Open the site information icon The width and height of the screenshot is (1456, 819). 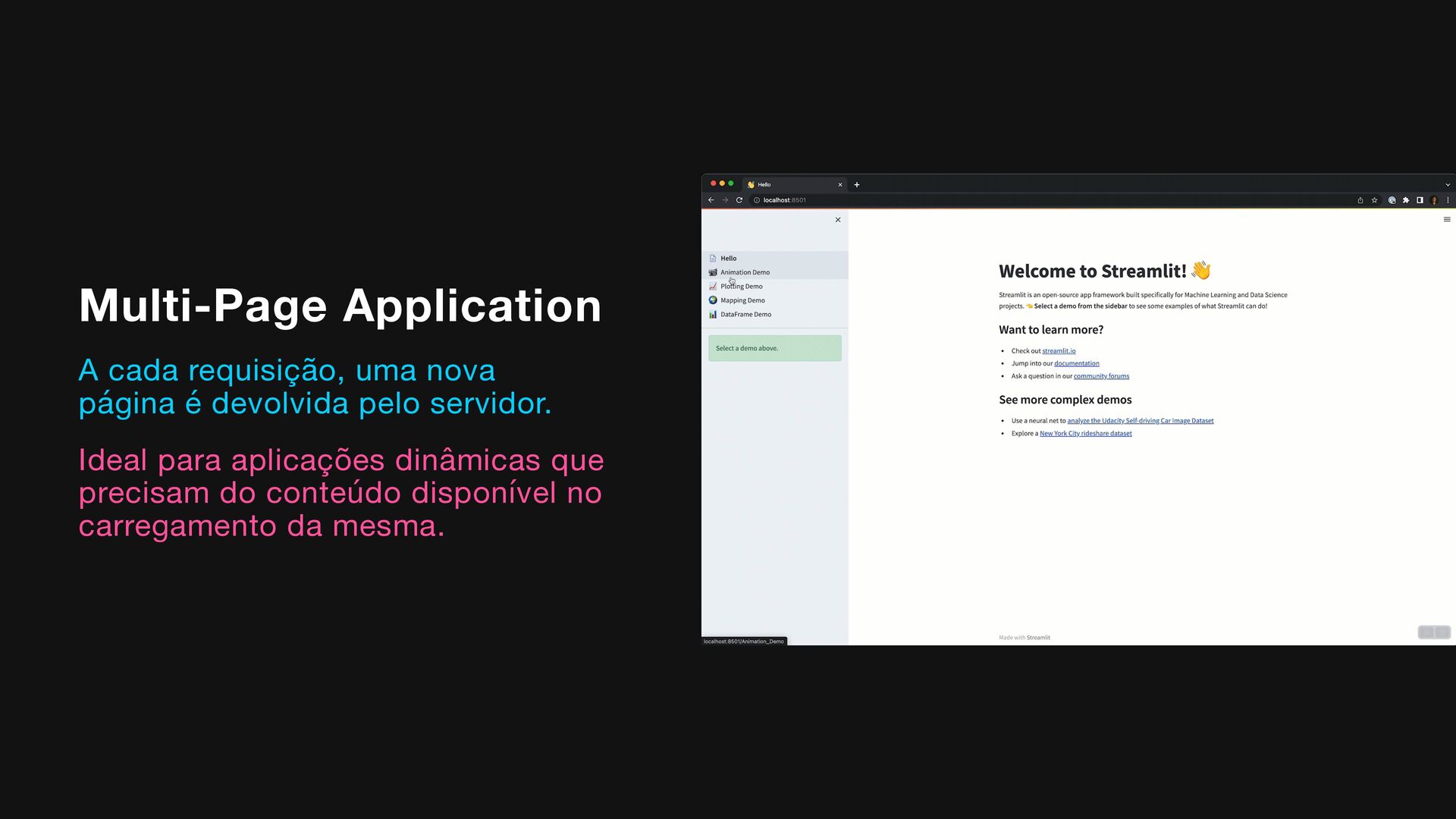click(x=757, y=200)
